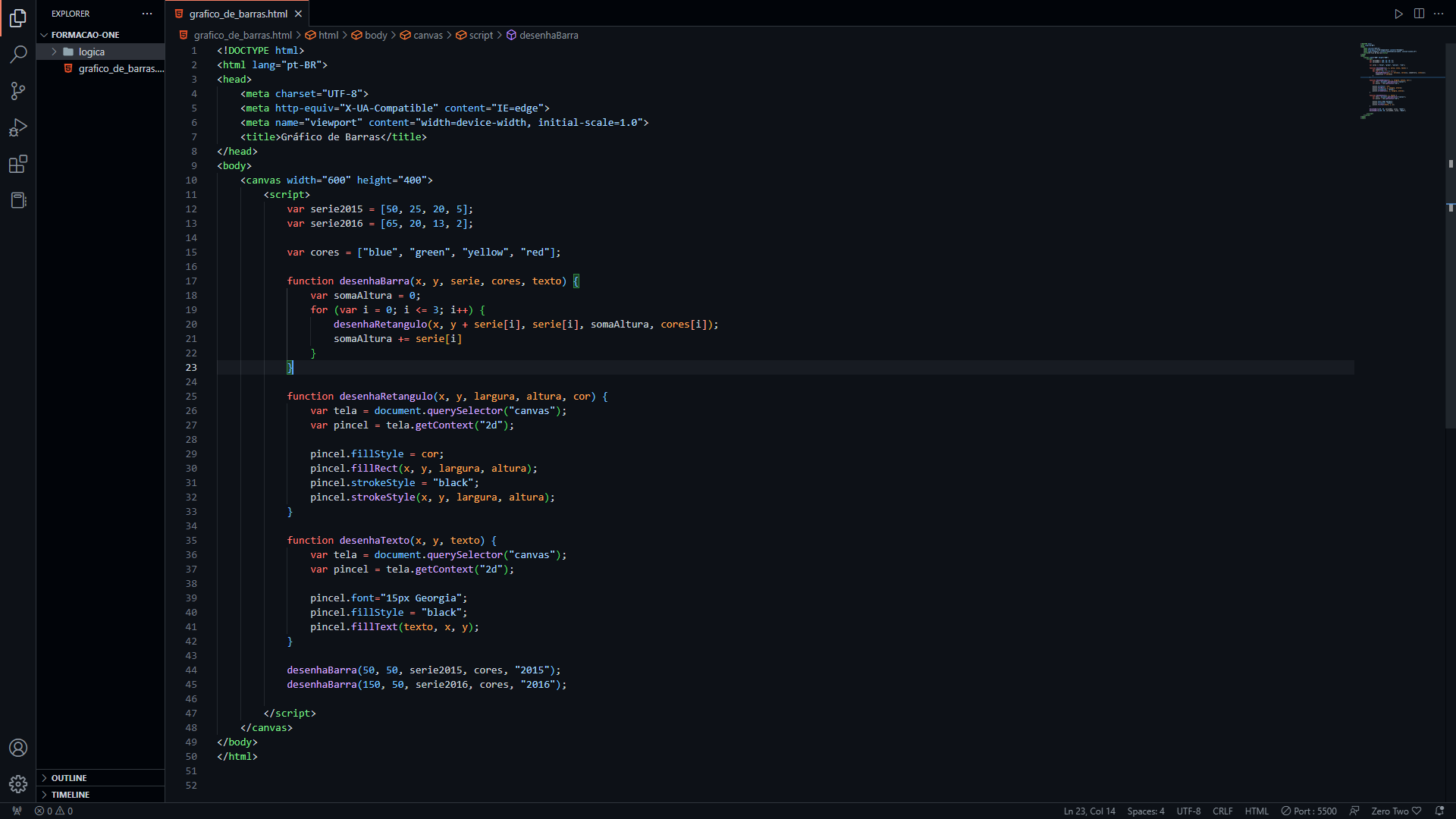Click the somaAltura declaration on line 18

tap(362, 295)
